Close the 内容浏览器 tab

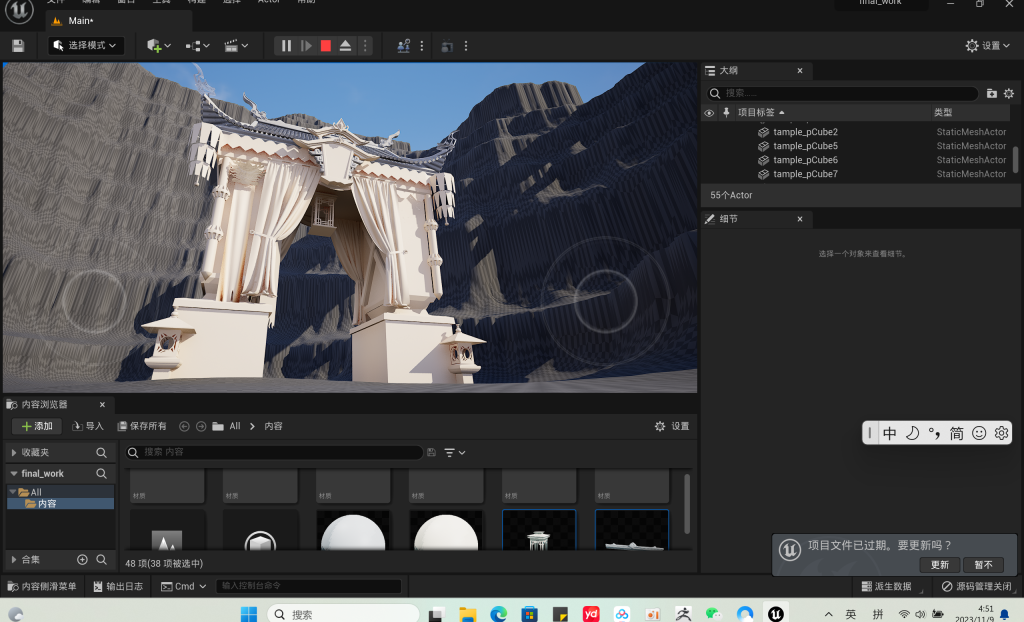point(102,404)
